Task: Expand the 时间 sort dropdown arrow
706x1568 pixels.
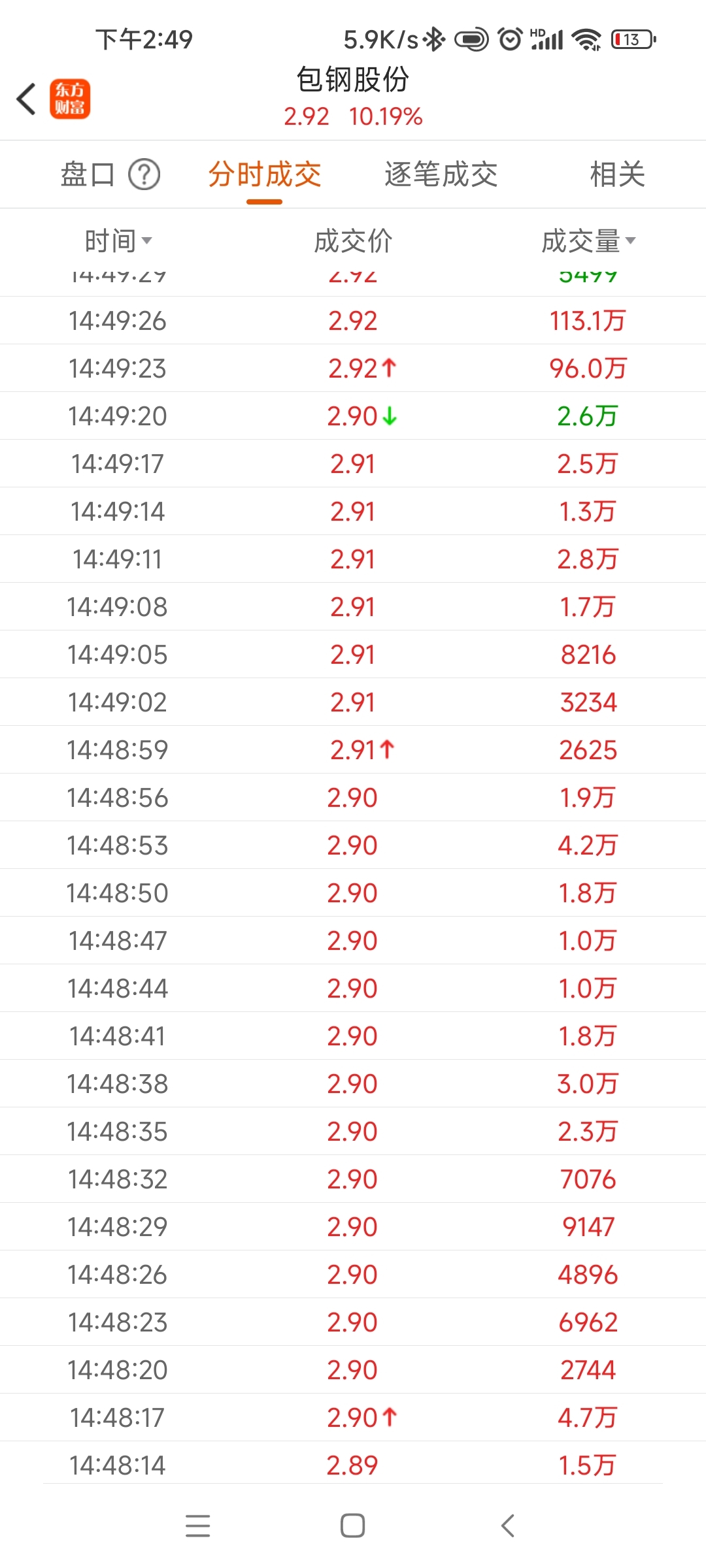Action: [147, 240]
